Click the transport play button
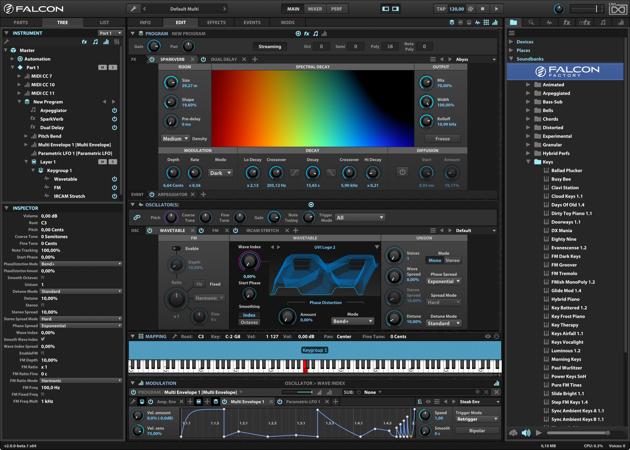Screen dimensions: 630x450 495,8
